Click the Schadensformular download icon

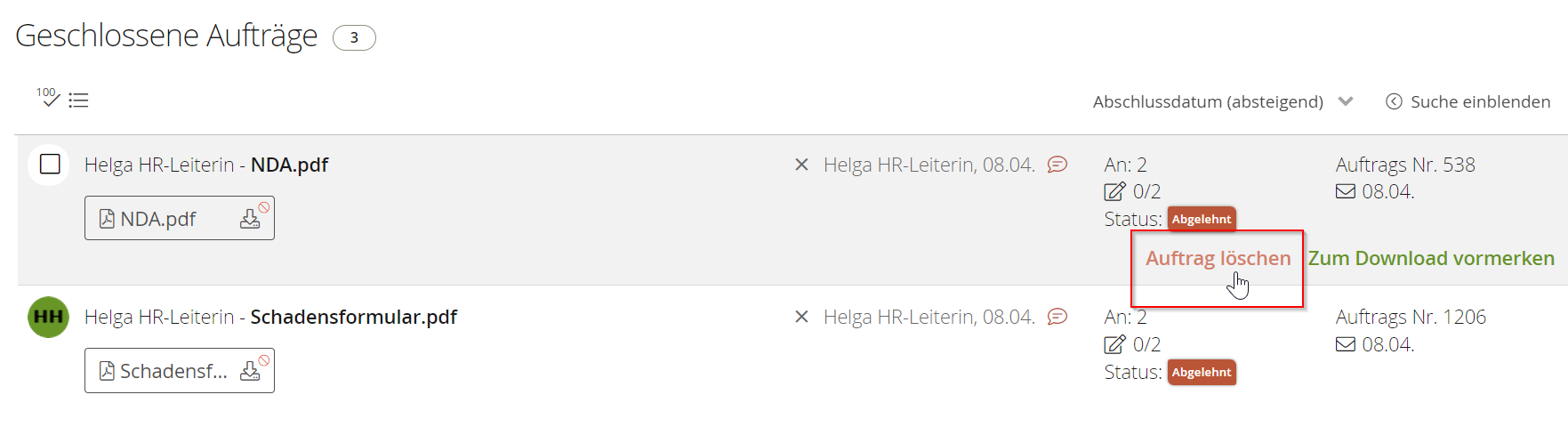coord(250,371)
